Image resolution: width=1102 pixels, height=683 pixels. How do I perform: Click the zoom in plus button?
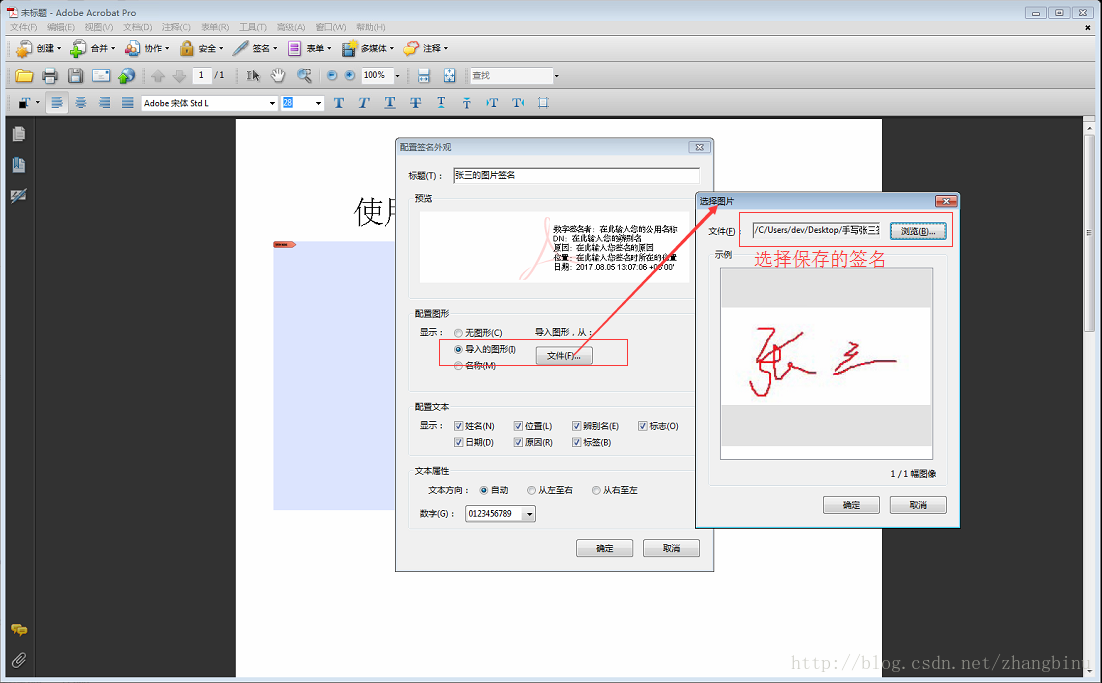click(349, 75)
